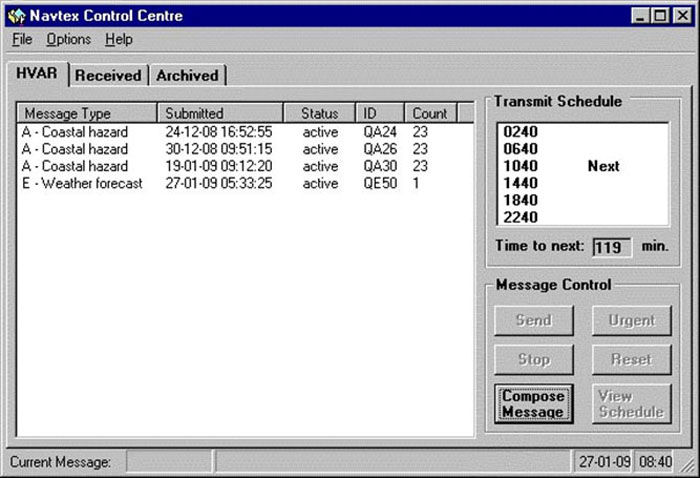Click the status bar time 08:40

(x=655, y=461)
